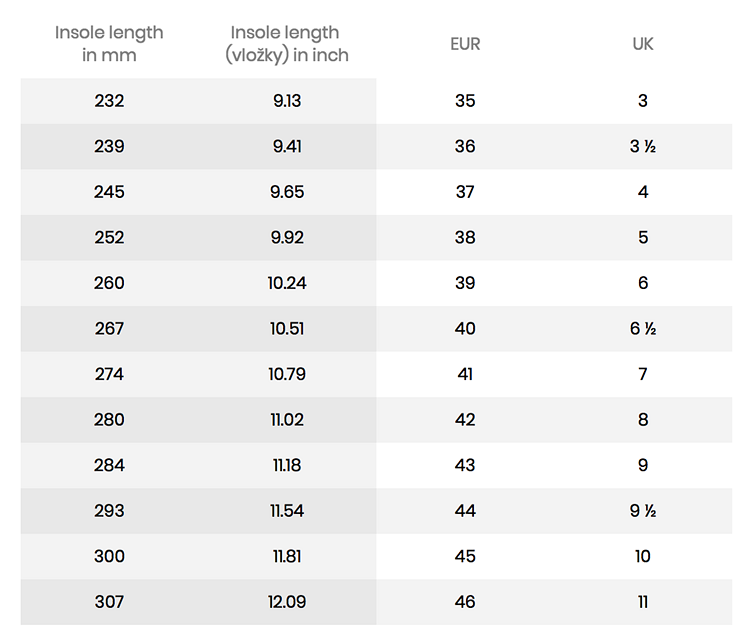Screen dimensions: 750x642
Task: Click the 11.54 inch value cell
Action: click(287, 511)
